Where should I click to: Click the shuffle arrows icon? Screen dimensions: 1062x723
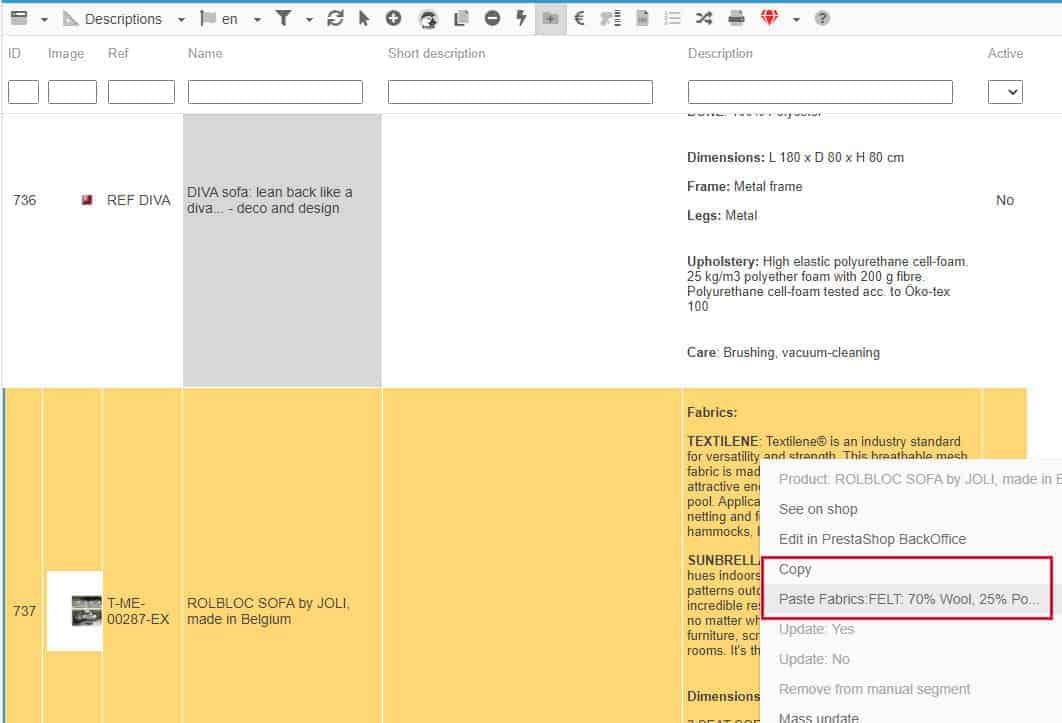pyautogui.click(x=704, y=18)
